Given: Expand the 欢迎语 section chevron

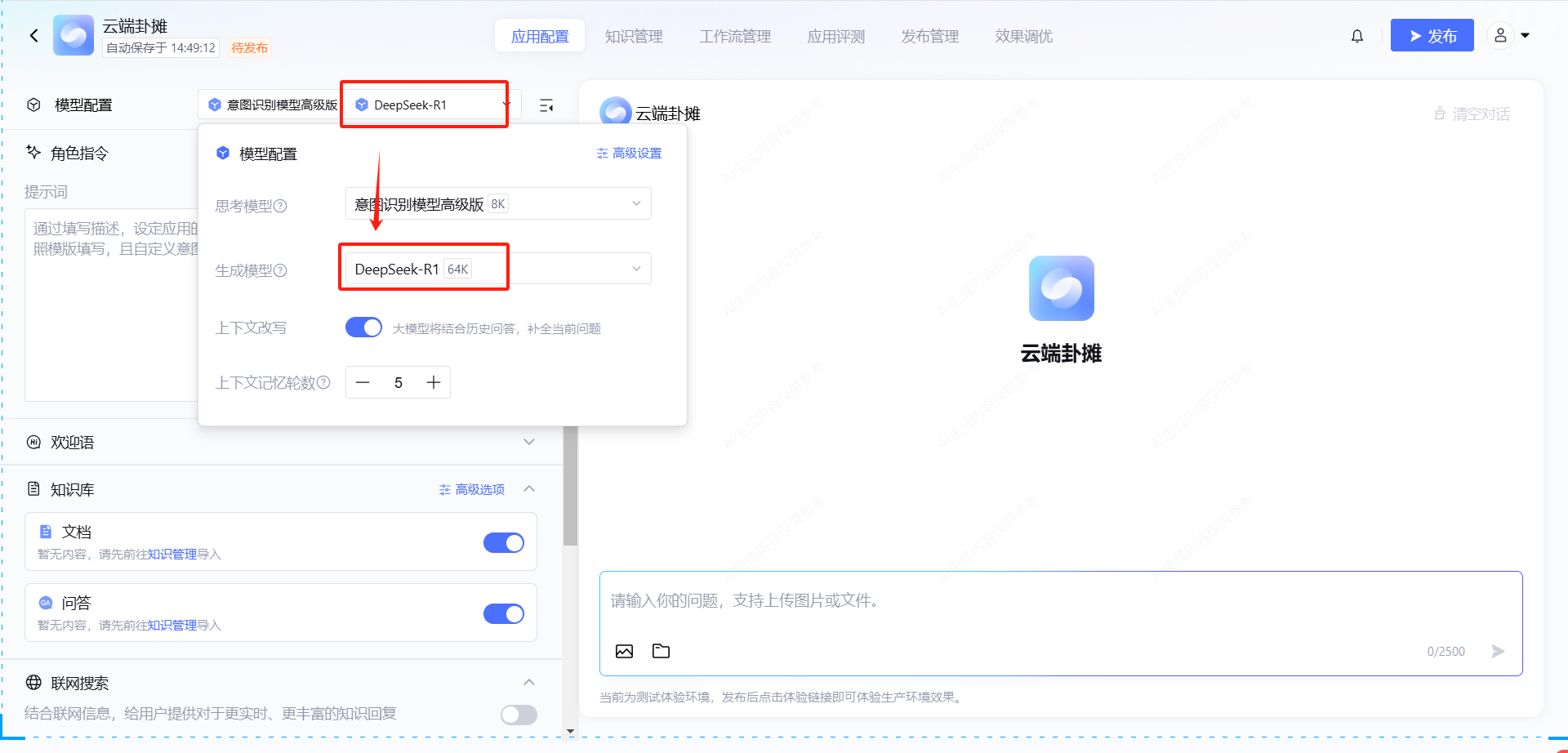Looking at the screenshot, I should pos(529,442).
